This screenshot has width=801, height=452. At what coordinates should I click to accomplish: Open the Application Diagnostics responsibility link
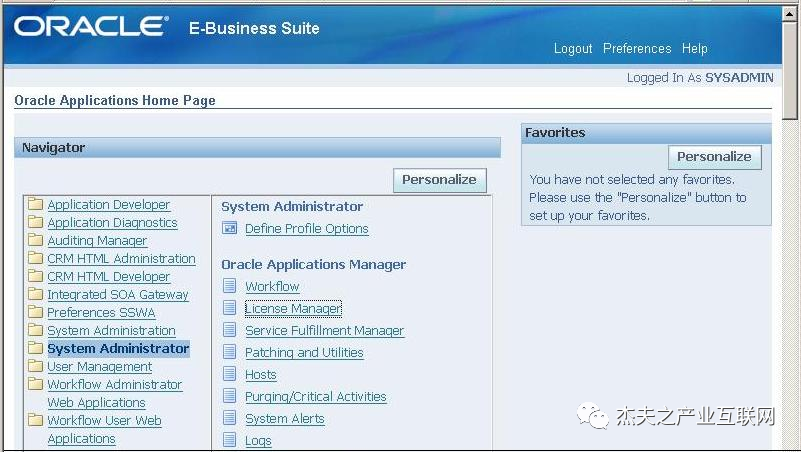click(x=112, y=223)
